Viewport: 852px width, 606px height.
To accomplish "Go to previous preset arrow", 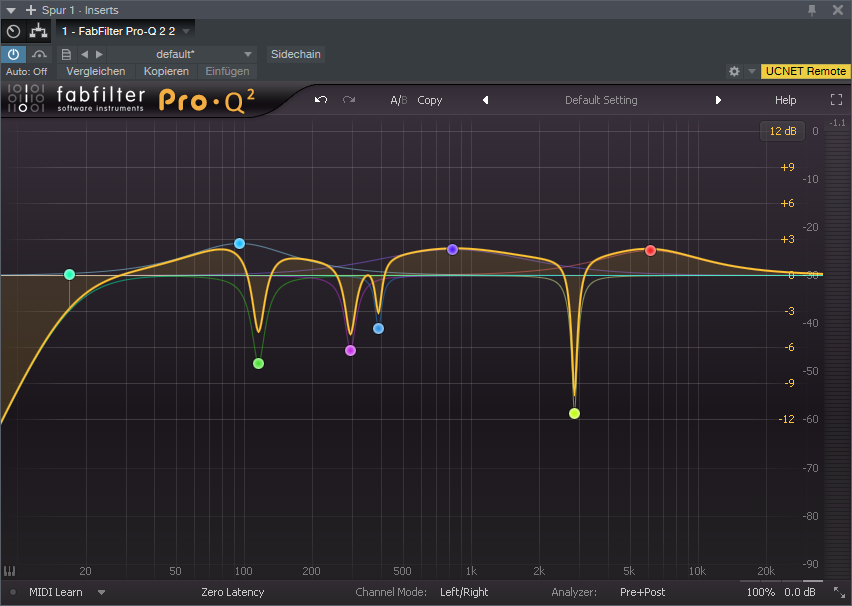I will 486,100.
